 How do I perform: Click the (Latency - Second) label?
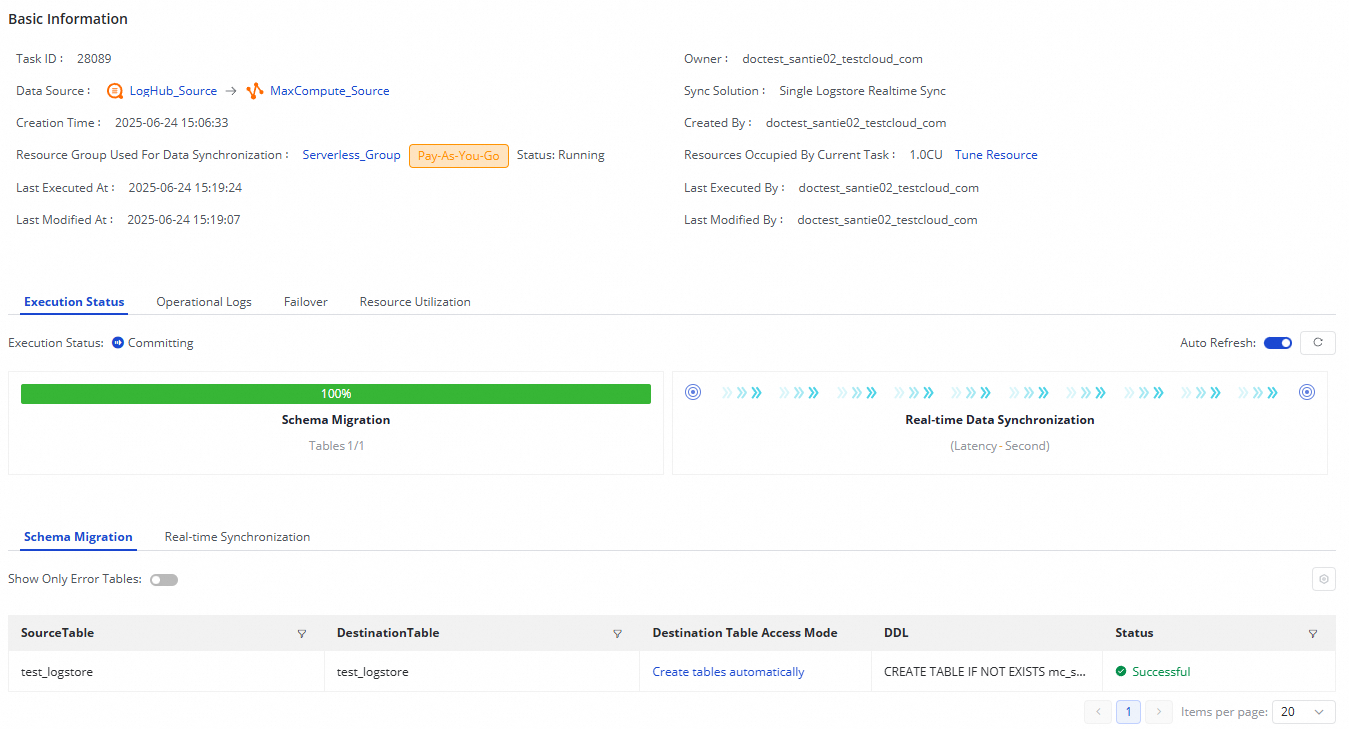1000,445
